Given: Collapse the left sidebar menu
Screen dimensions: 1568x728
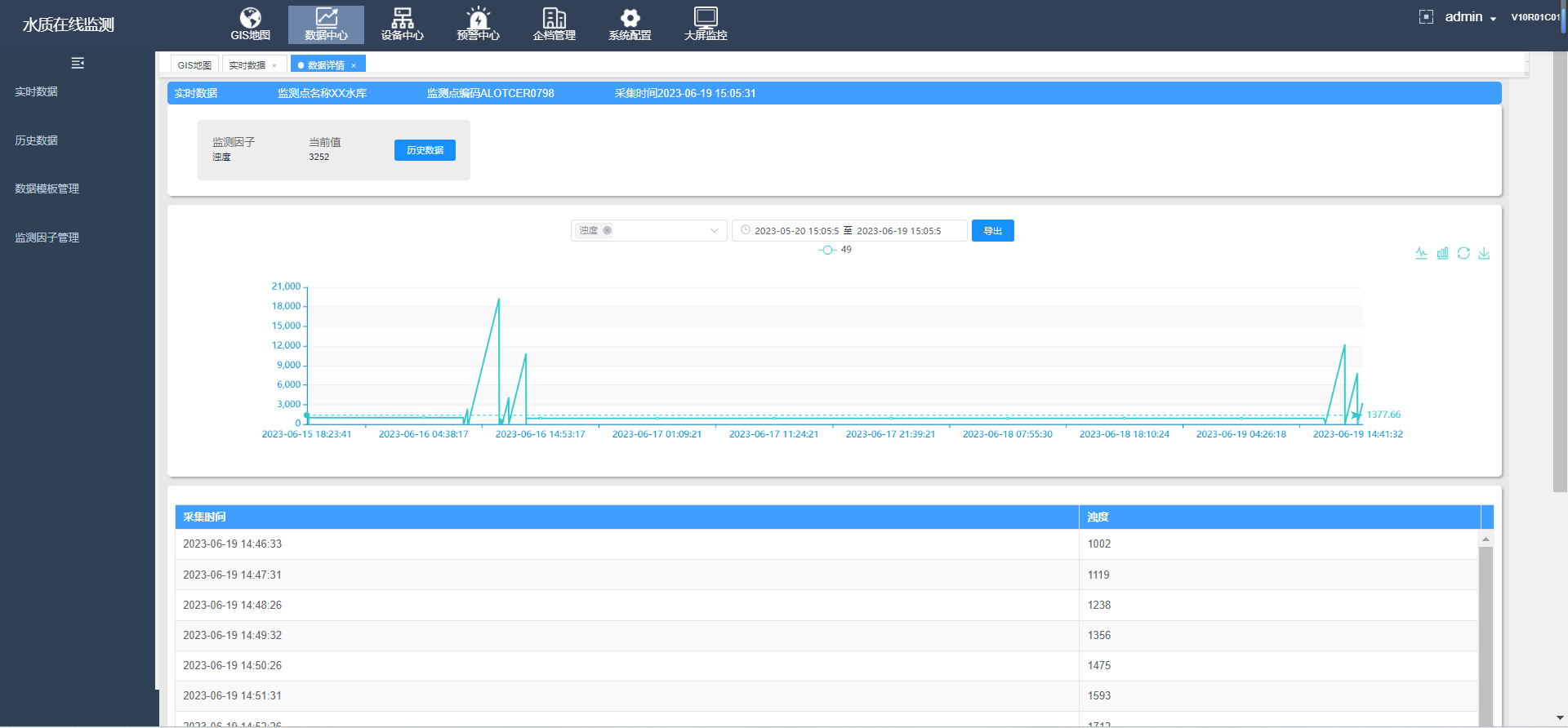Looking at the screenshot, I should pyautogui.click(x=78, y=63).
